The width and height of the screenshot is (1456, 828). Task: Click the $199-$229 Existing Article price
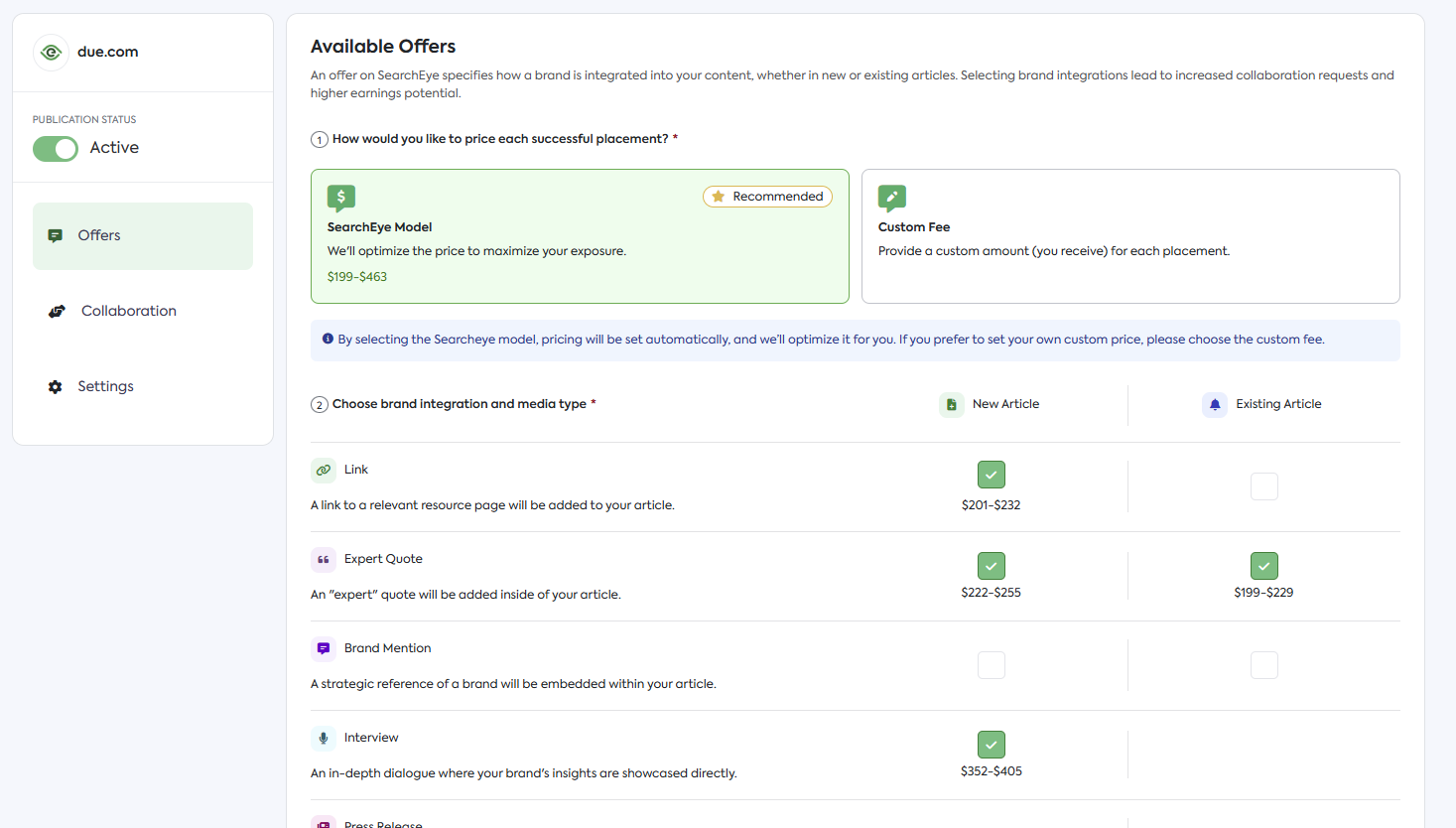point(1263,593)
